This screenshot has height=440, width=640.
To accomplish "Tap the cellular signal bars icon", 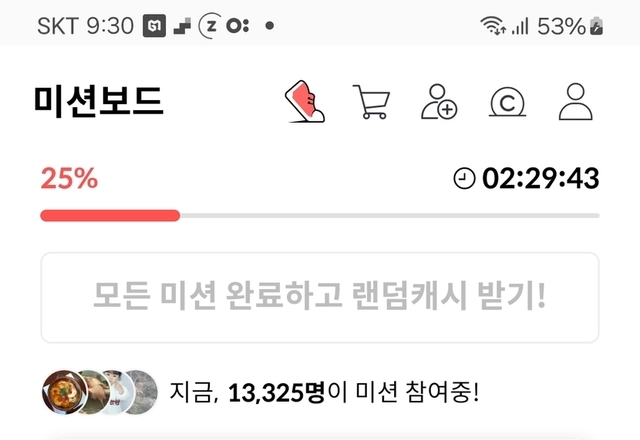I will coord(520,27).
